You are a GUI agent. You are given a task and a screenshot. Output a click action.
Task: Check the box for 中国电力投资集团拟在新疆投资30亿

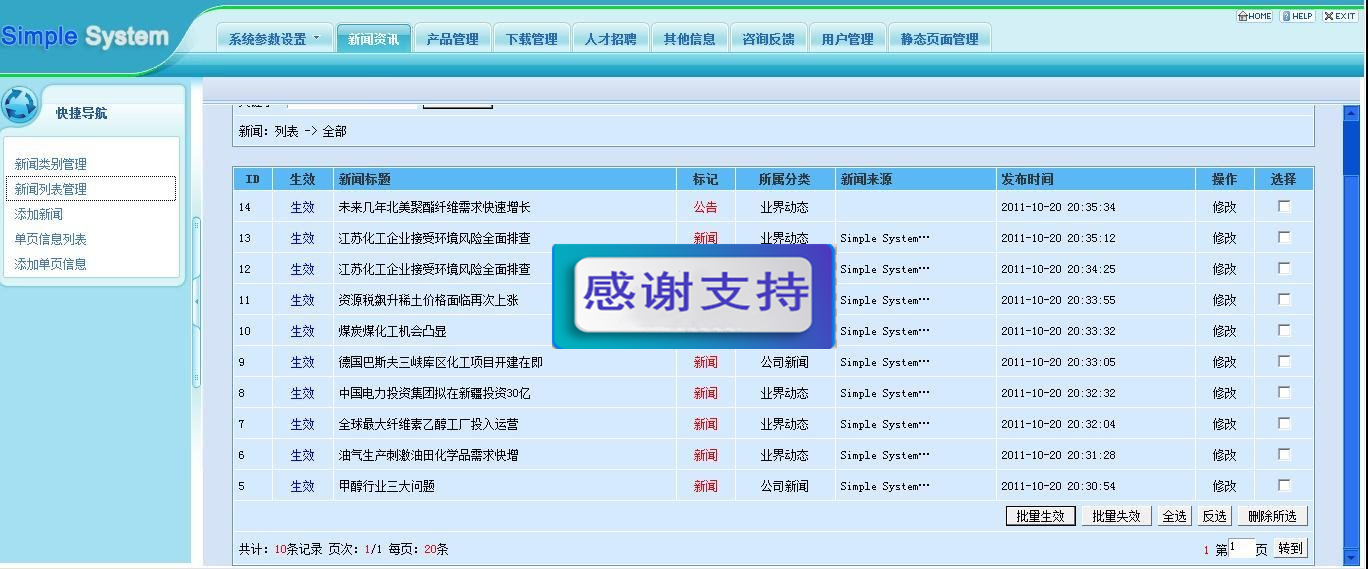coord(1284,392)
